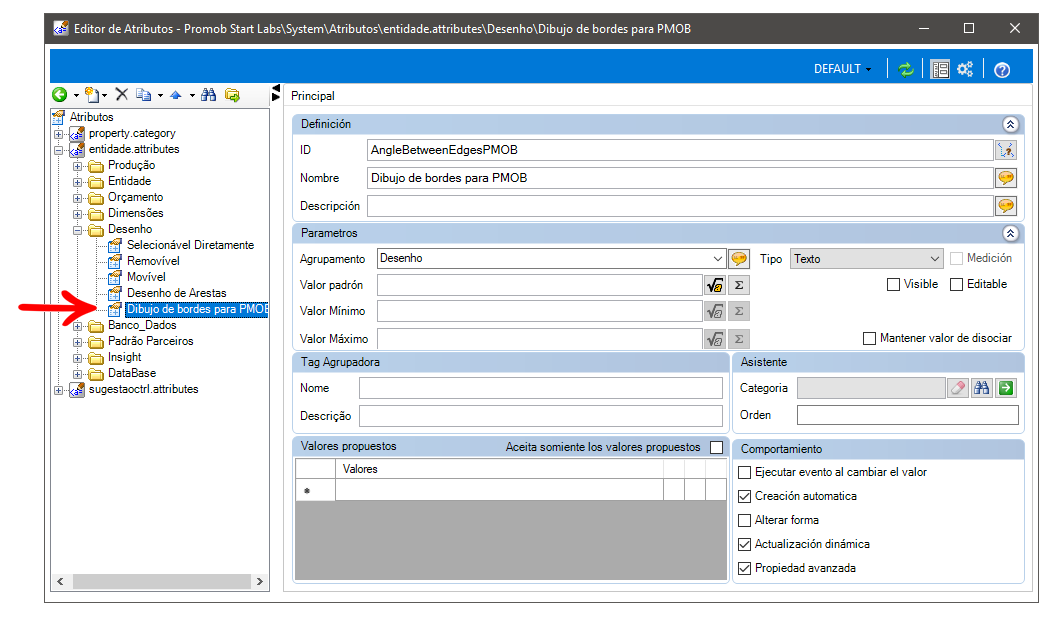Collapse the Definición section
The width and height of the screenshot is (1043, 620).
point(1010,124)
